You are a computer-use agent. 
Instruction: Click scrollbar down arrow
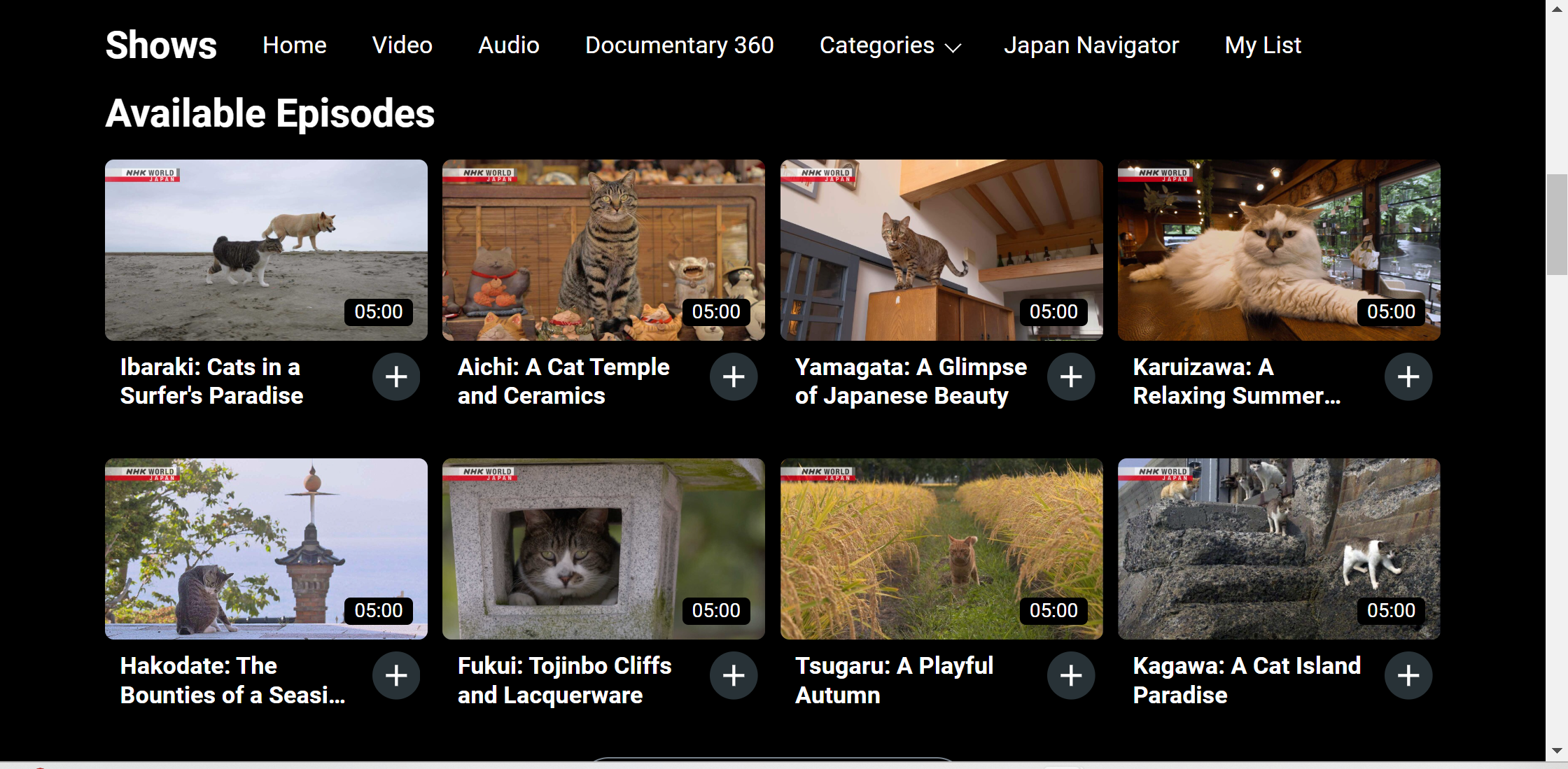click(1556, 751)
